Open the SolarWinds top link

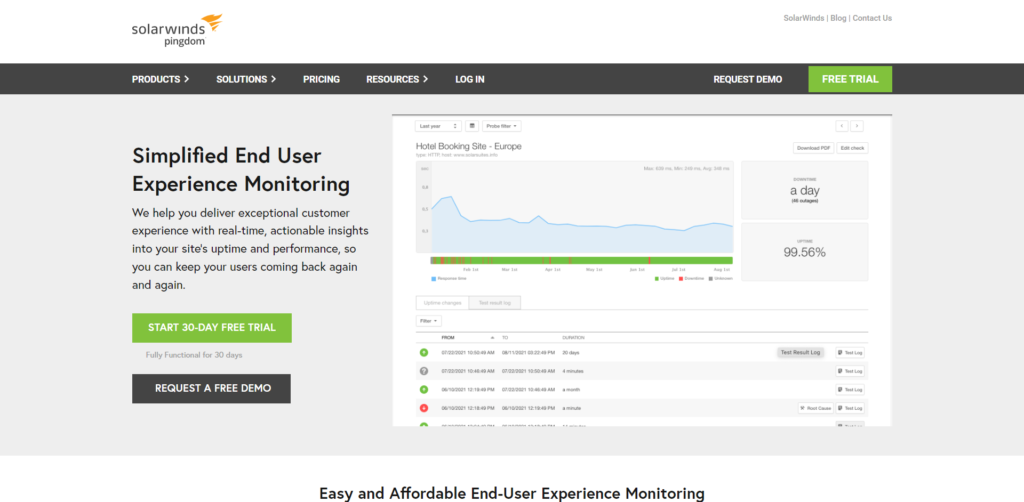point(804,18)
